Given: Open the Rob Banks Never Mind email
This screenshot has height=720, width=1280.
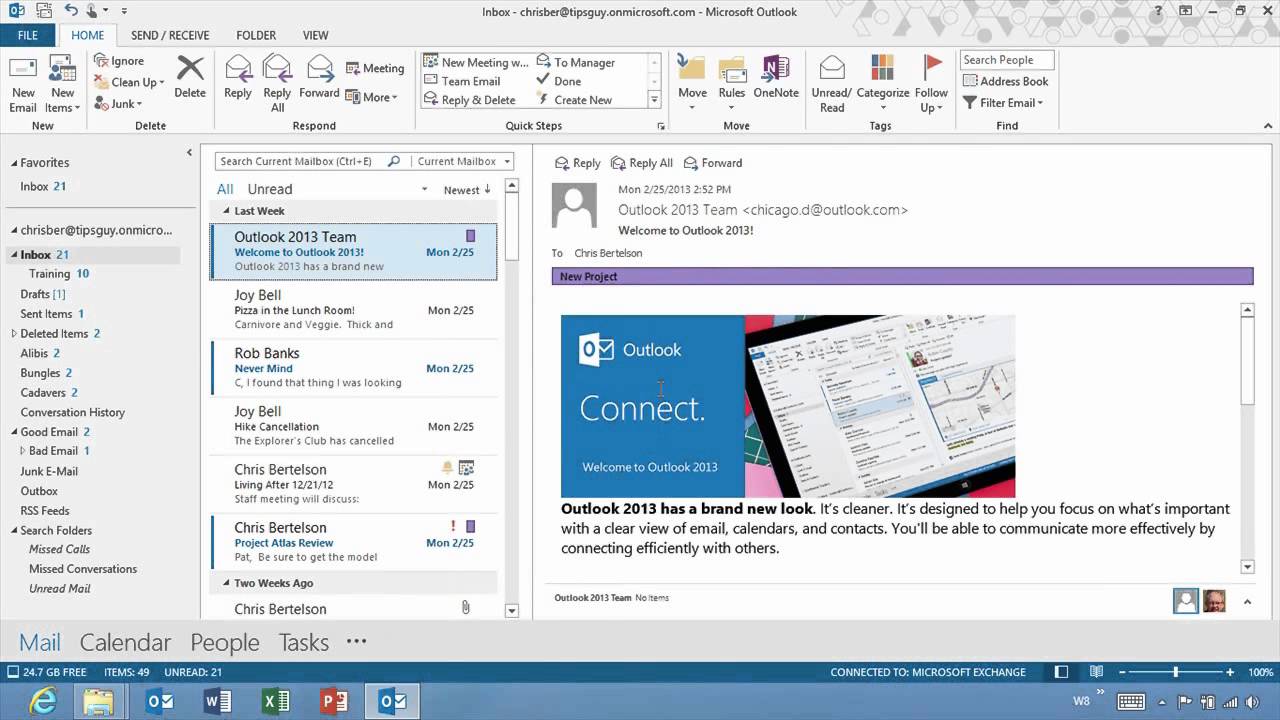Looking at the screenshot, I should tap(354, 367).
